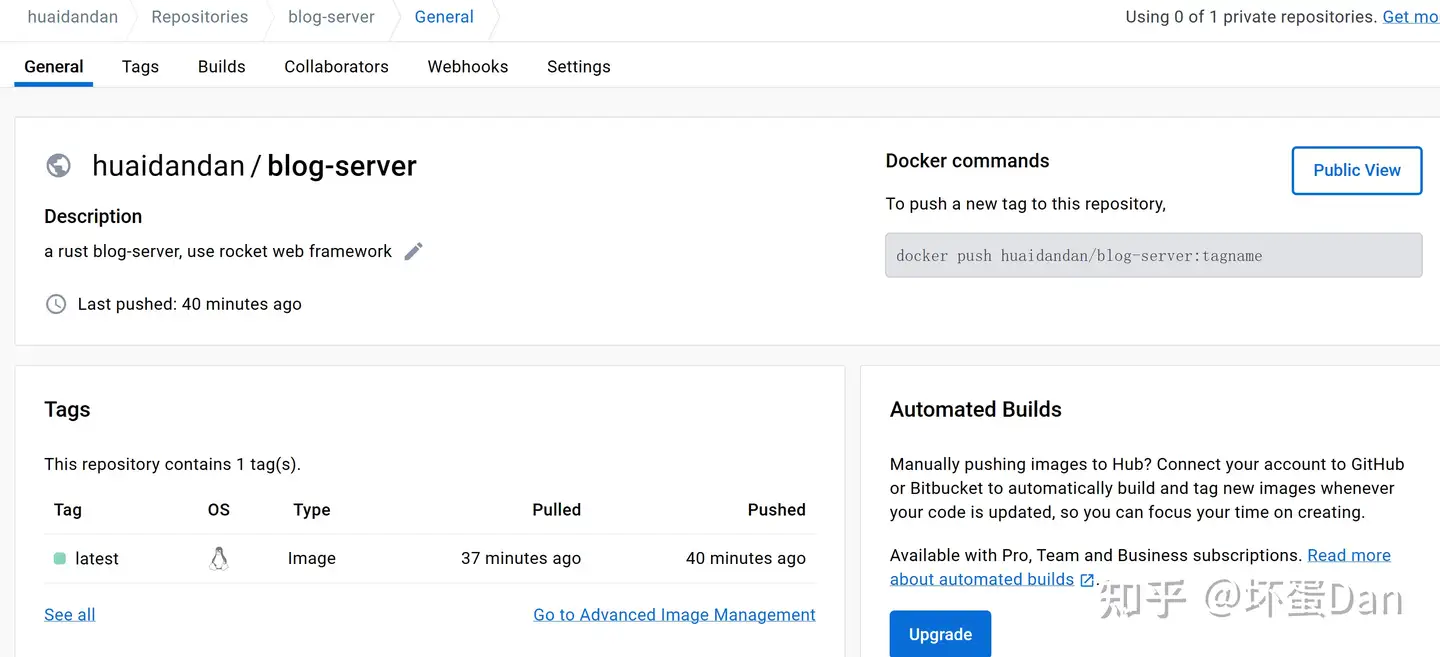Click Repositories in the breadcrumb

(200, 17)
